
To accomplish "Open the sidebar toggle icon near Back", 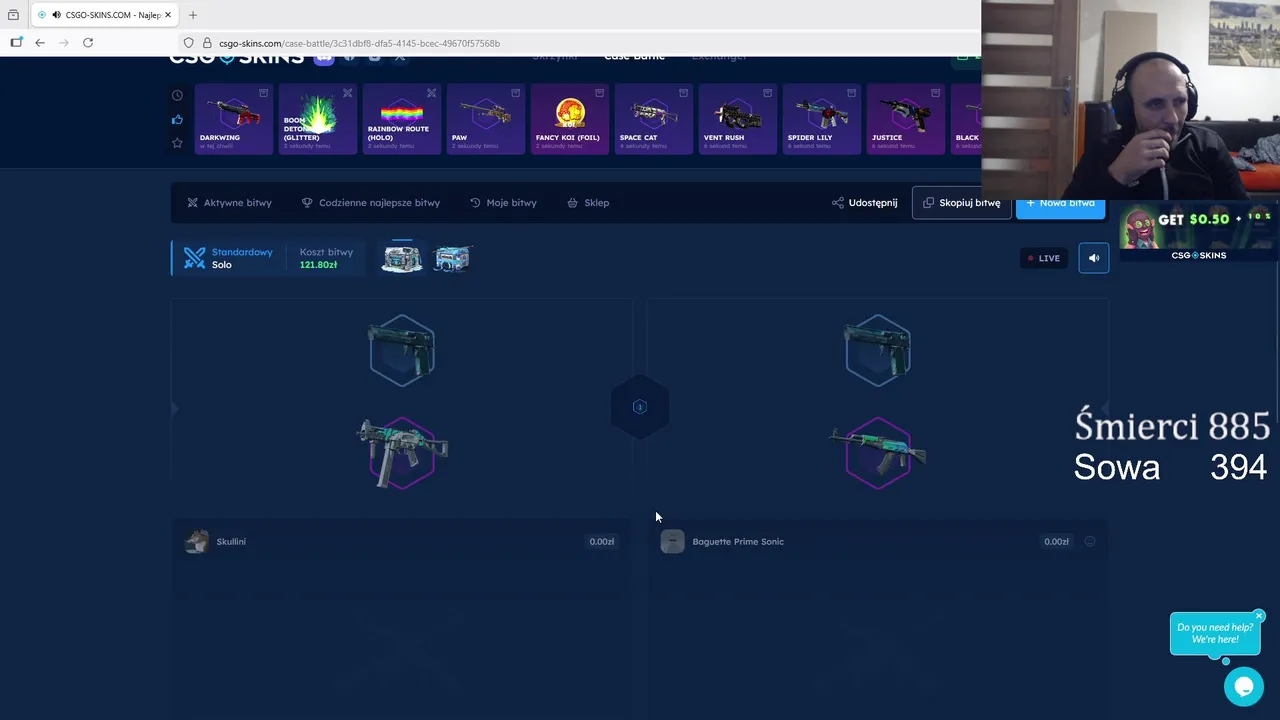I will click(x=16, y=43).
